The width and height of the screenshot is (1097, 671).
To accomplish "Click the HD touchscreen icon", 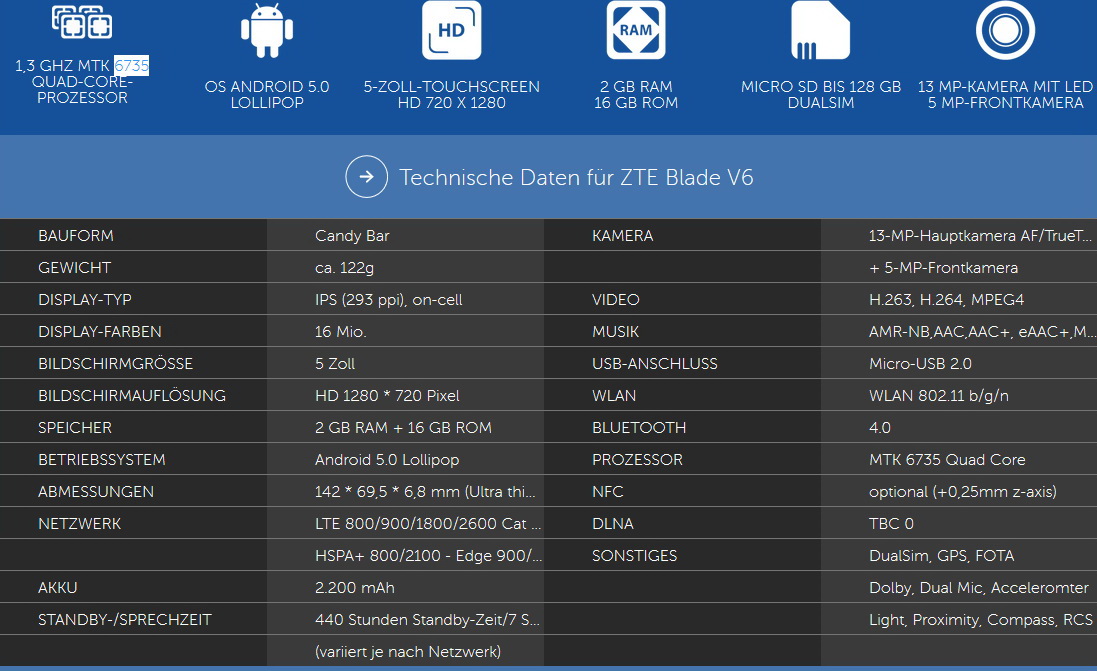I will (451, 30).
